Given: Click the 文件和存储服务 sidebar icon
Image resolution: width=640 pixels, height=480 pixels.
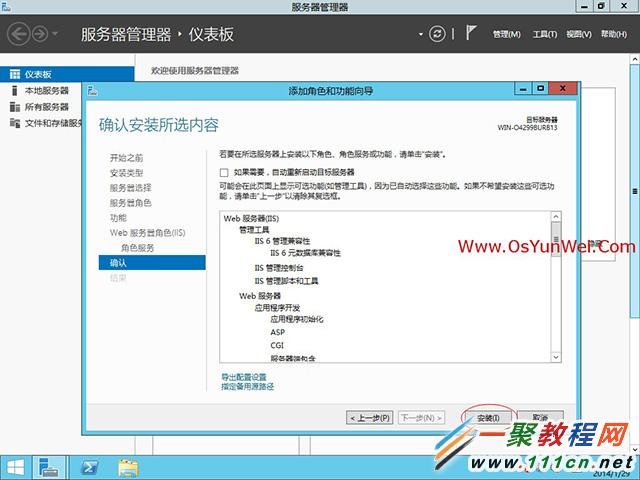Looking at the screenshot, I should [15, 123].
